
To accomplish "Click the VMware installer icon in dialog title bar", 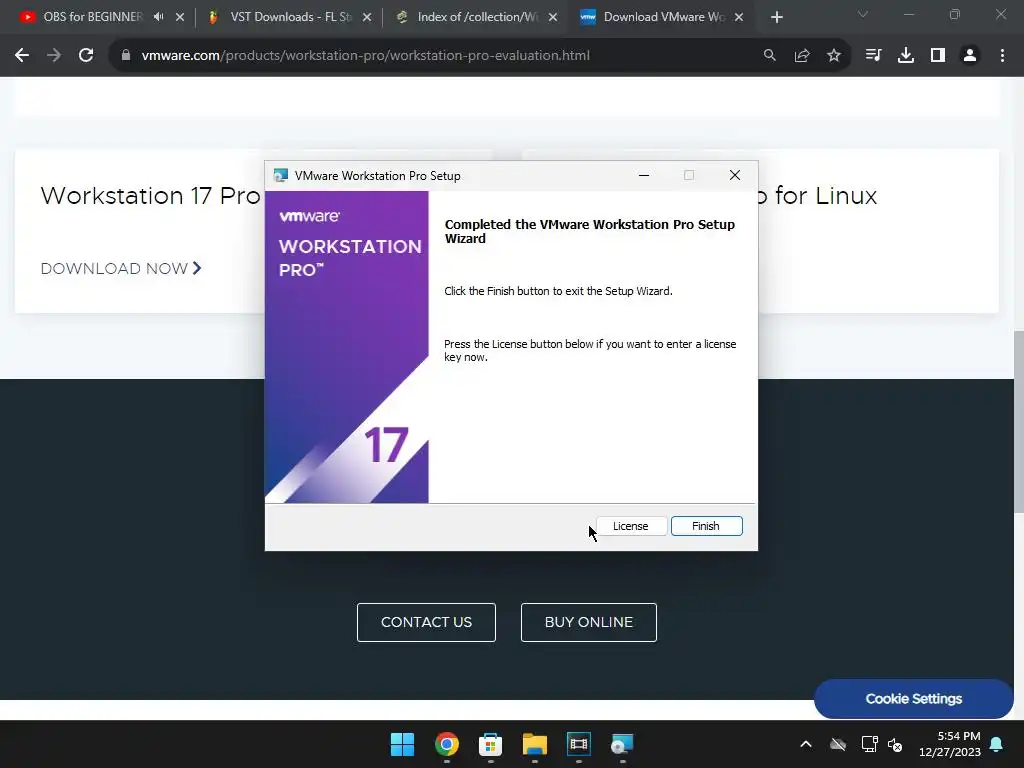I will (x=281, y=175).
